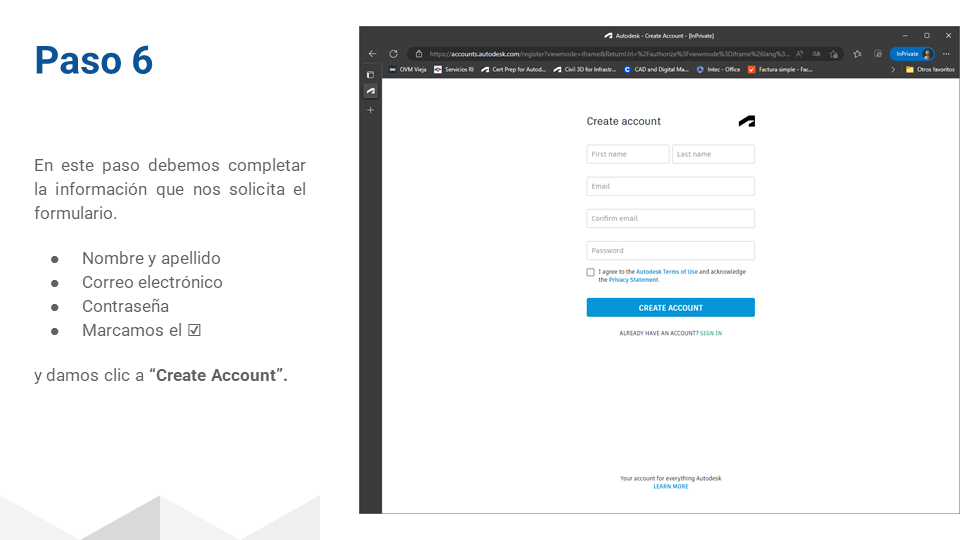
Task: Maximize the browser window
Action: tap(927, 36)
